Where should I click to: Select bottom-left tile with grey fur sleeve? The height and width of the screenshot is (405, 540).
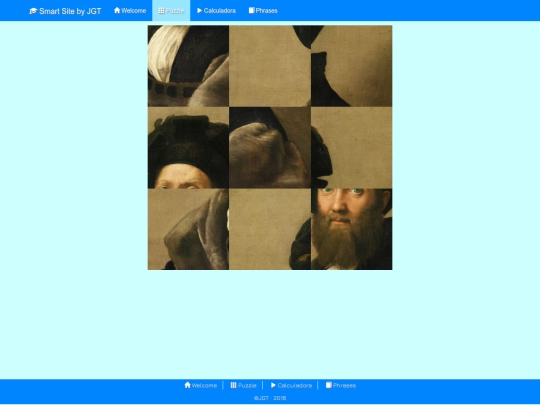[188, 229]
